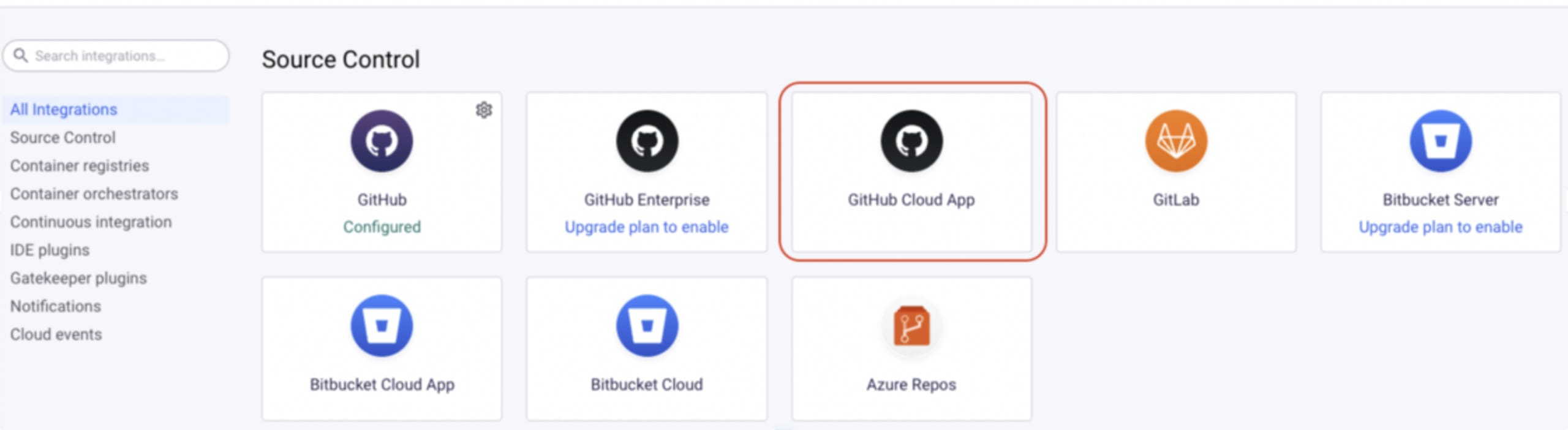Click Upgrade plan link under Bitbucket Server
Screen dimensions: 1568x430
coord(1441,227)
